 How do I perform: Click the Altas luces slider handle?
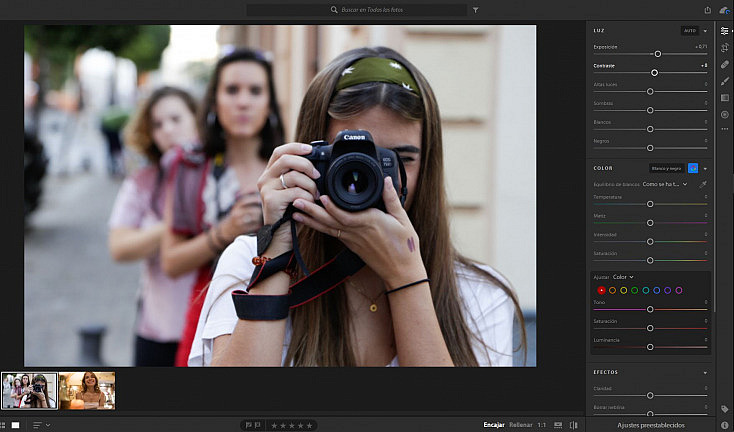coord(650,91)
